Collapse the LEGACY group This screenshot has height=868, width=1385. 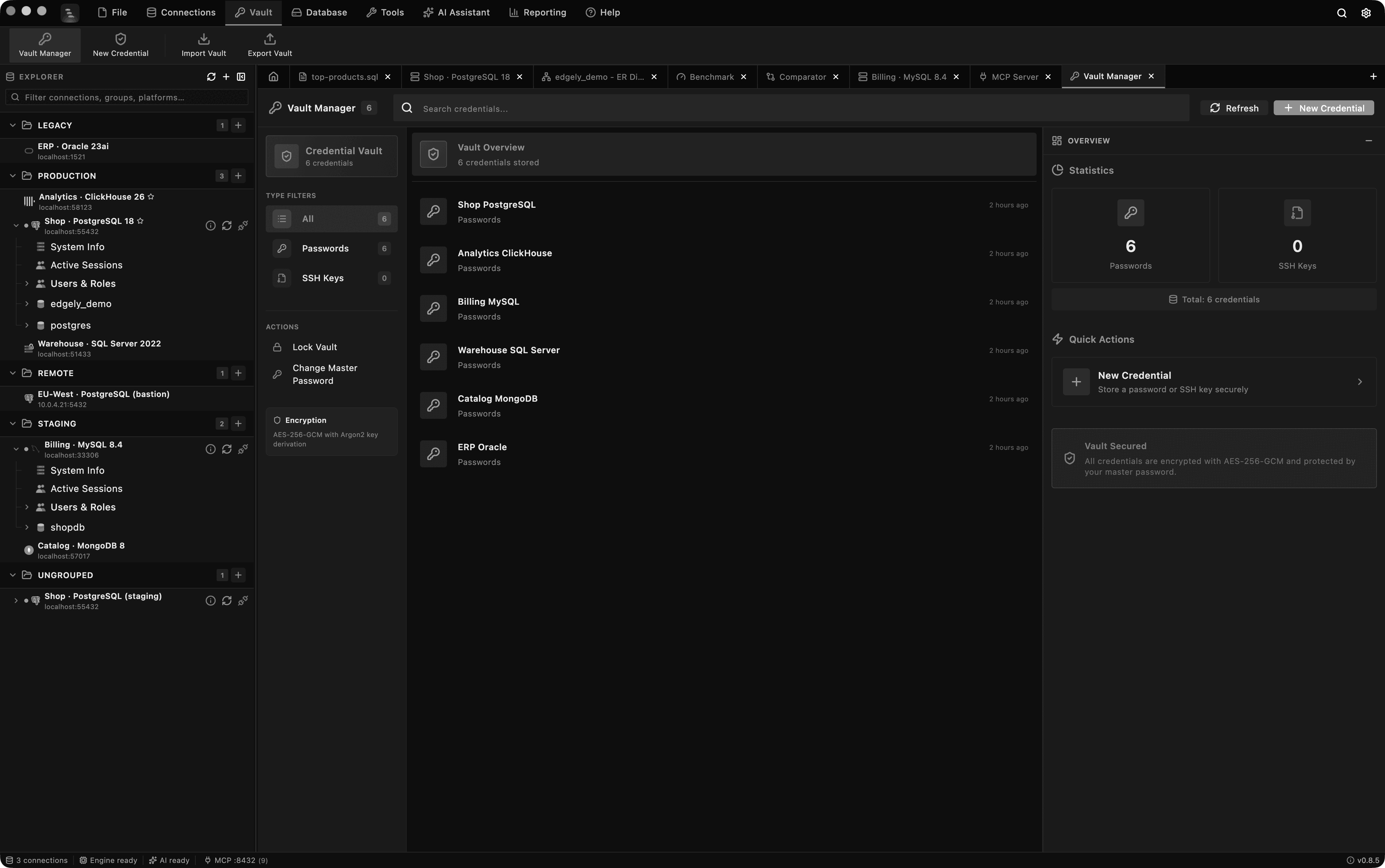coord(13,125)
